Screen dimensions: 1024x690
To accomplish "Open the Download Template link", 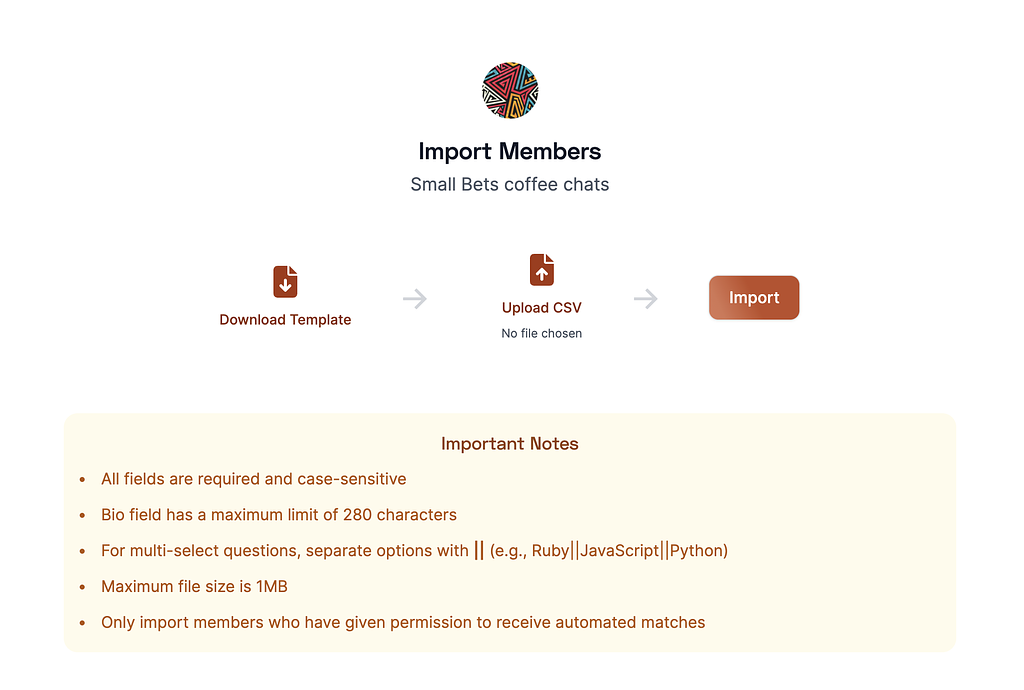I will pyautogui.click(x=285, y=319).
